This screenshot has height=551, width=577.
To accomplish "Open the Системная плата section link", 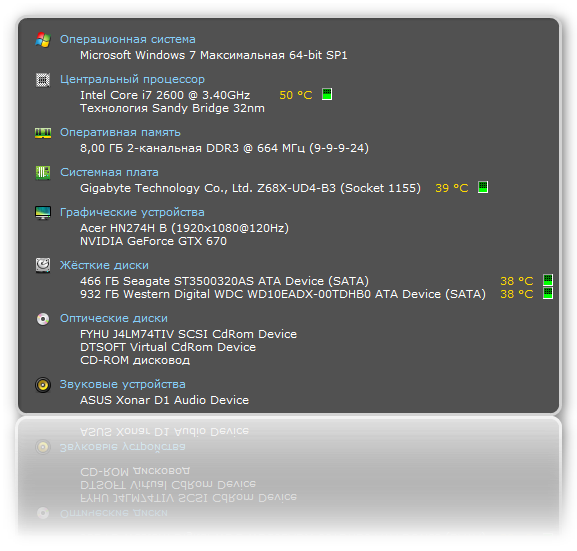I will pos(109,172).
